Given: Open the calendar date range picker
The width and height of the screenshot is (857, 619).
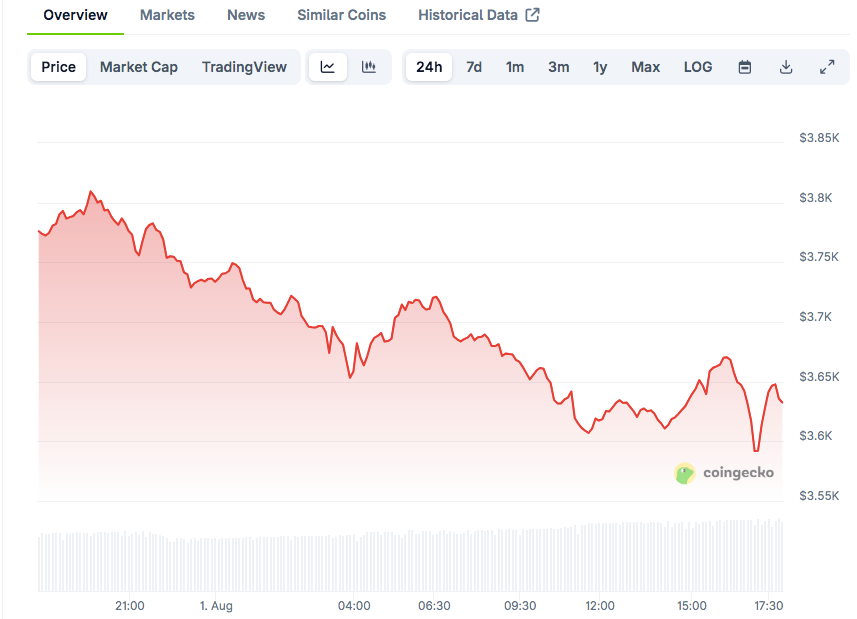Looking at the screenshot, I should tap(745, 67).
